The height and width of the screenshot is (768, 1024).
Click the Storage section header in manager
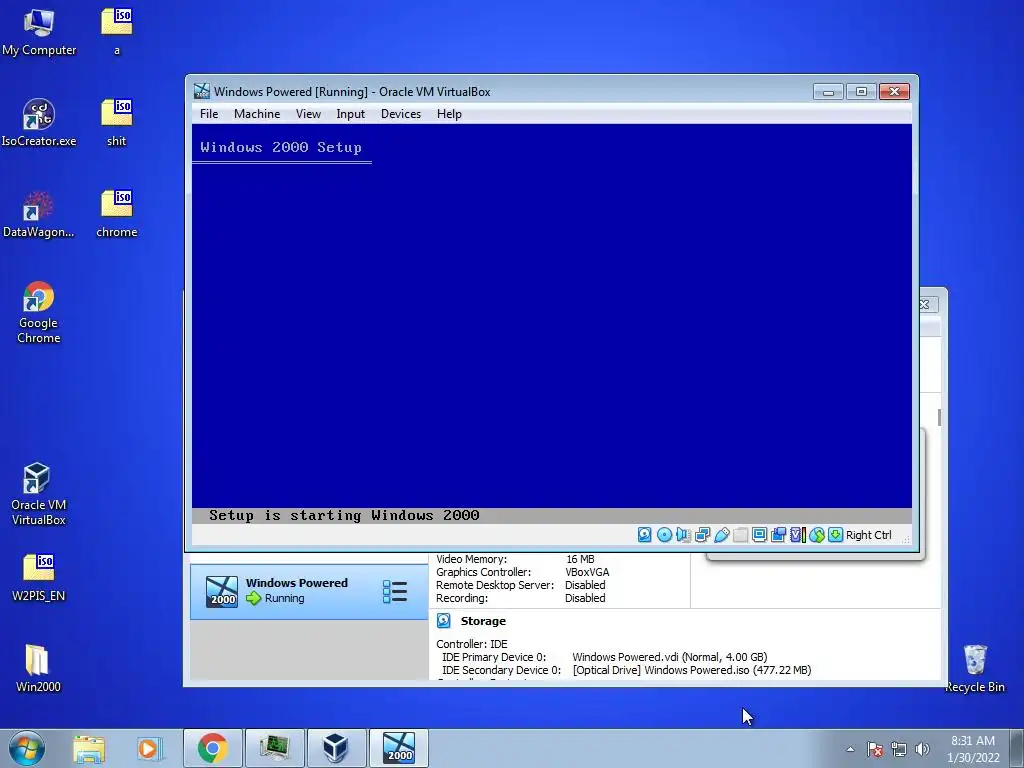pyautogui.click(x=483, y=621)
